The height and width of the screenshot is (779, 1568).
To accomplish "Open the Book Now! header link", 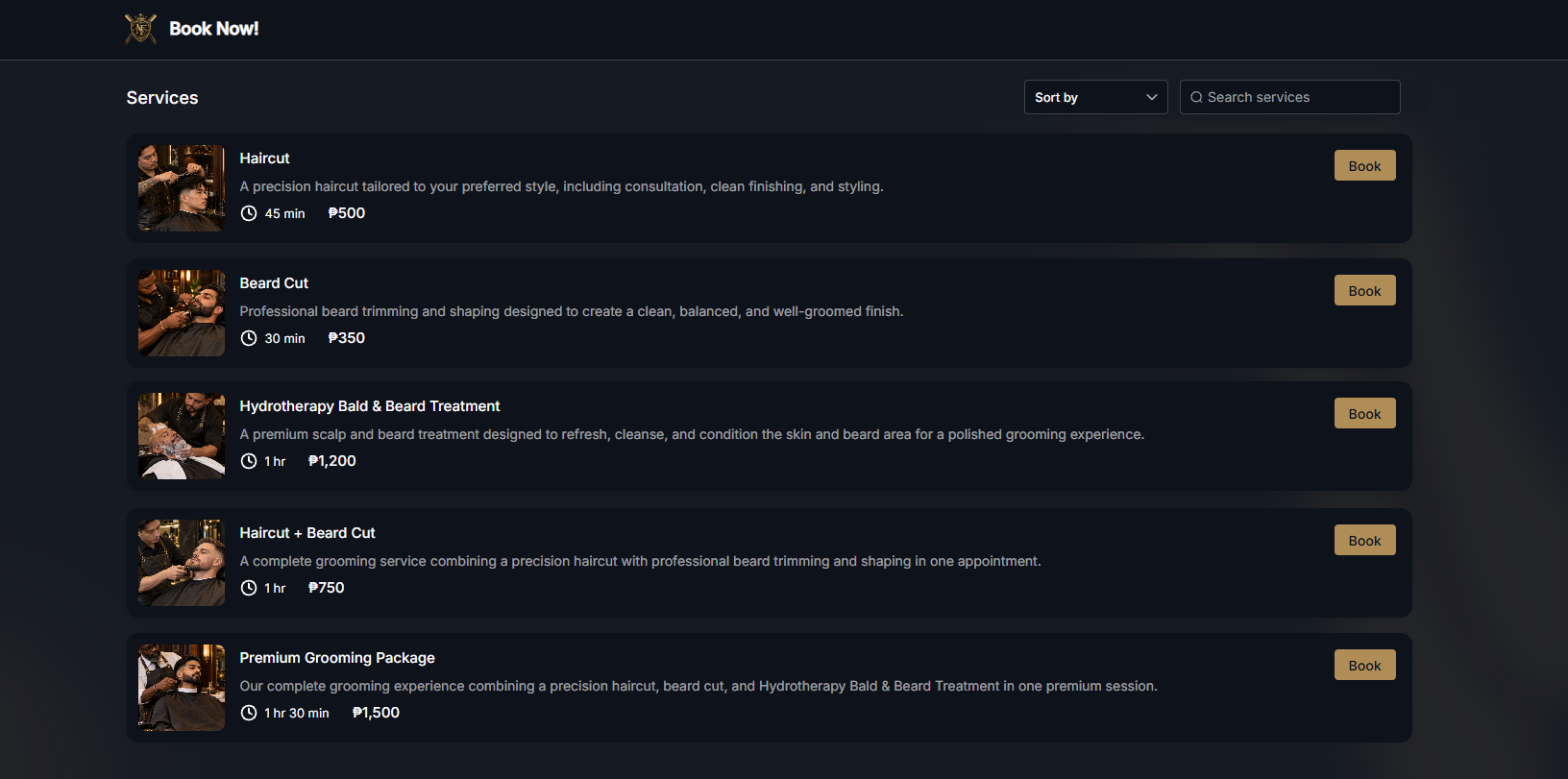I will coord(214,29).
